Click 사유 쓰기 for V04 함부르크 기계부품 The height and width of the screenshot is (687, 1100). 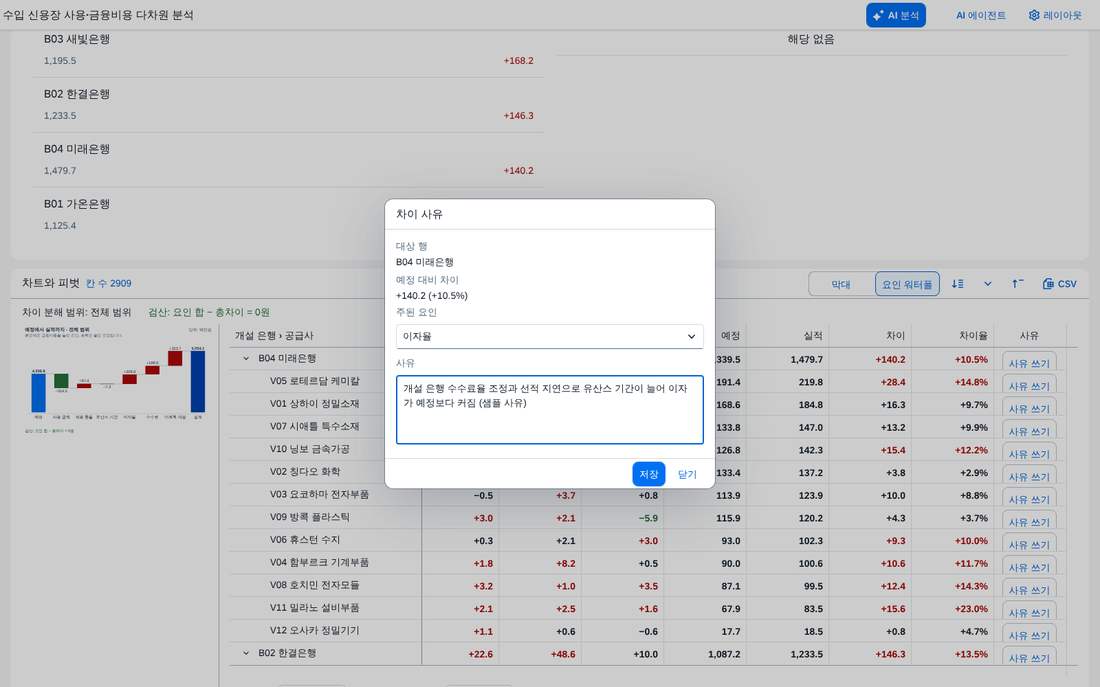1028,567
